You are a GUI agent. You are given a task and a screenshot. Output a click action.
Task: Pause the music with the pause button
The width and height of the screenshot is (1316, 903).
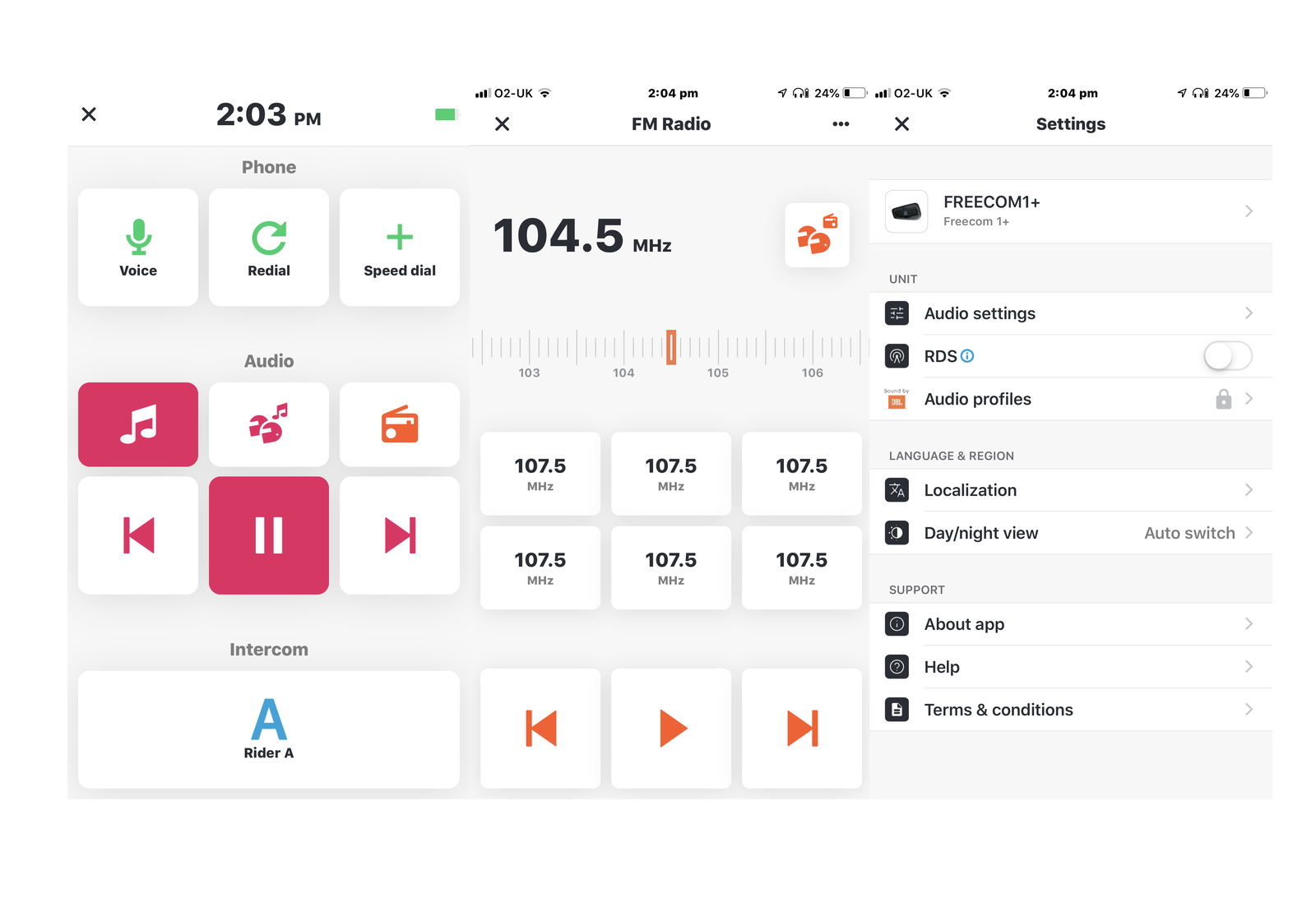tap(269, 535)
